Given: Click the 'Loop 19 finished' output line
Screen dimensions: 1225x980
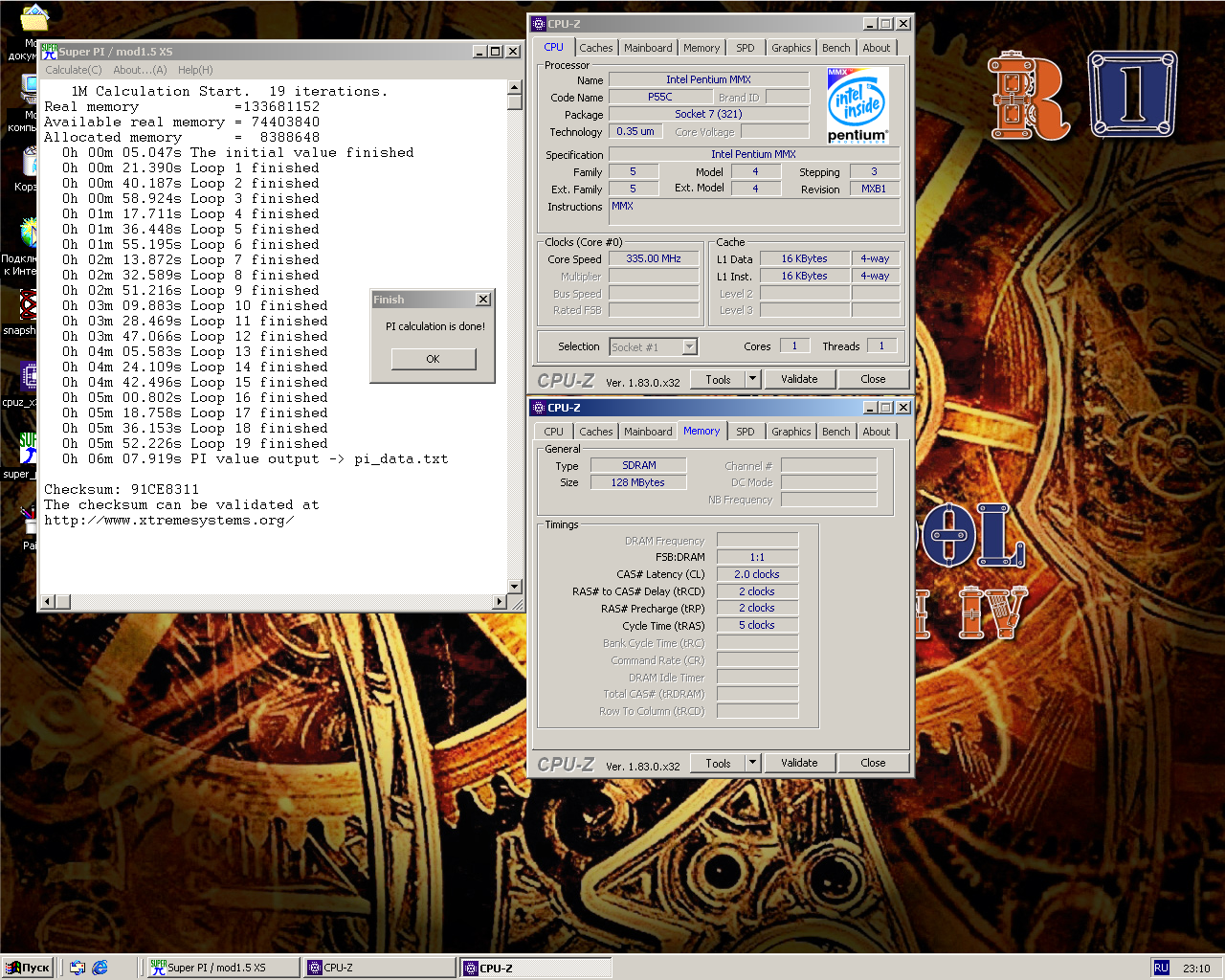Looking at the screenshot, I should pyautogui.click(x=195, y=443).
